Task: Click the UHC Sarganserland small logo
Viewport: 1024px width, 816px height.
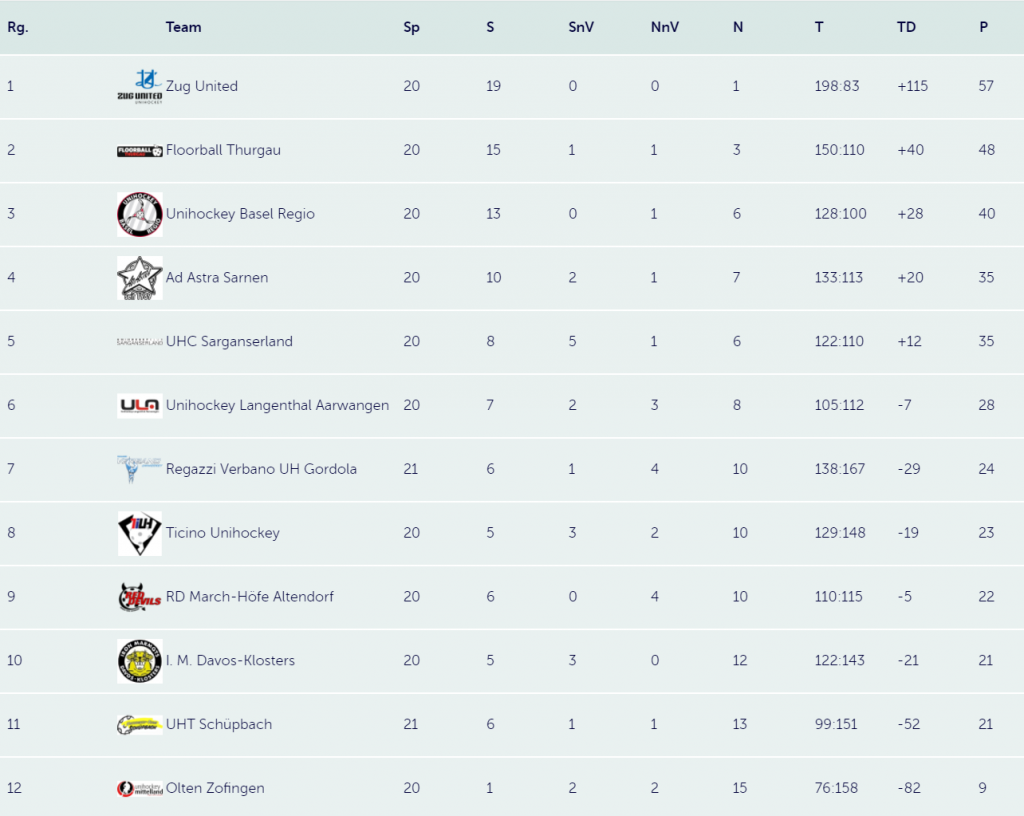Action: click(140, 341)
